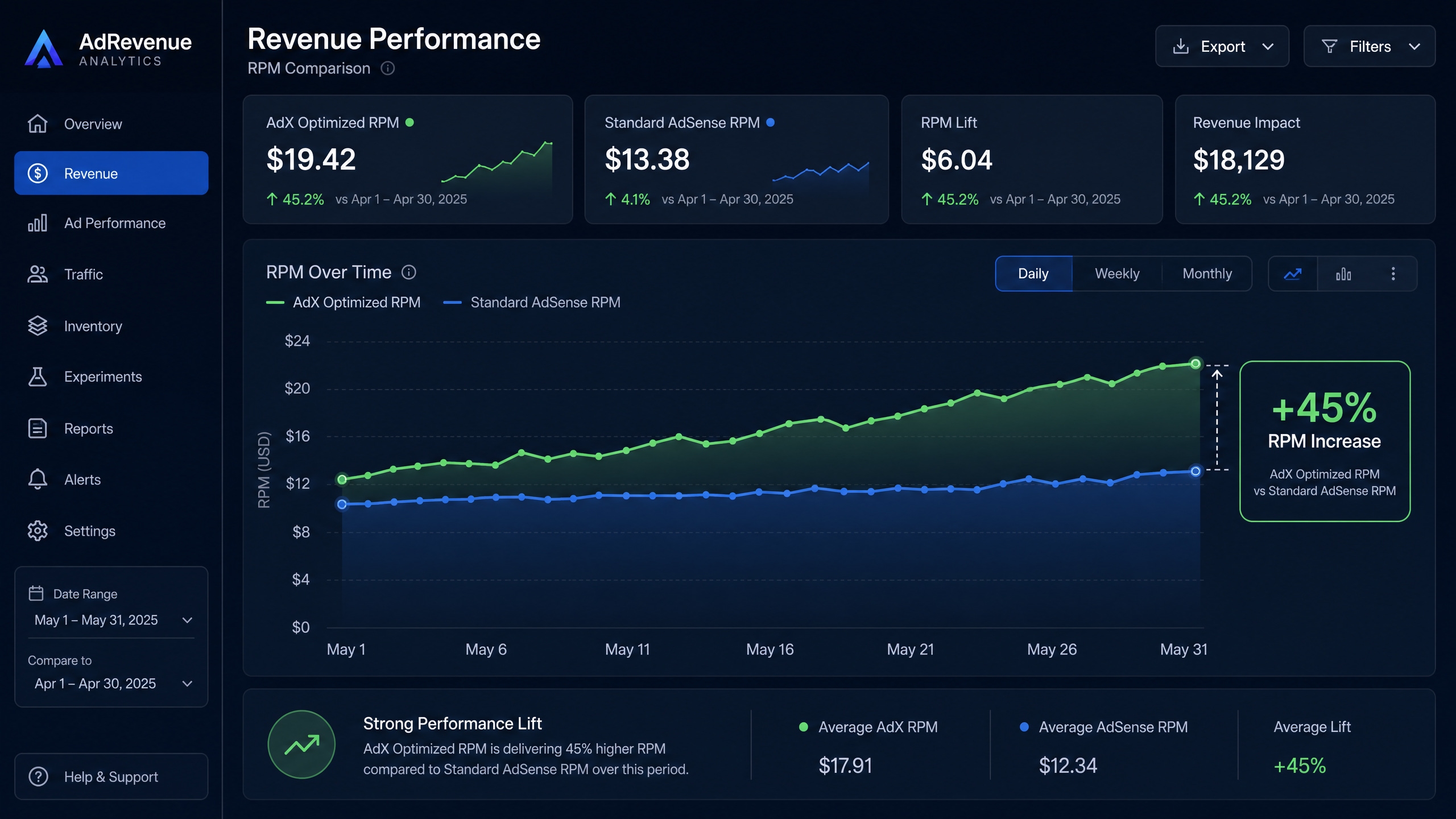Go to Overview in sidebar
1456x819 pixels.
111,123
